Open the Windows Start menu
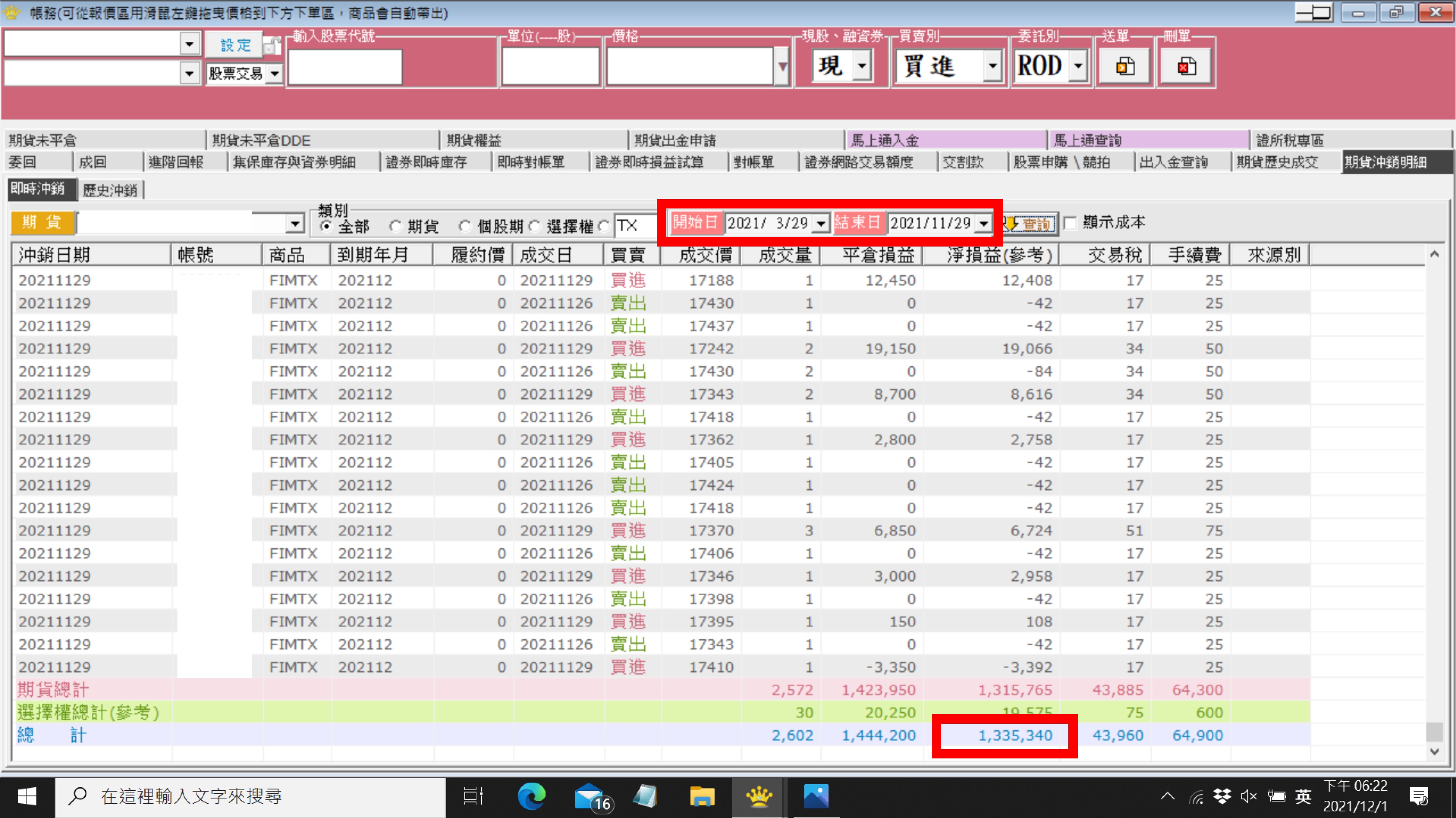Image resolution: width=1456 pixels, height=818 pixels. click(27, 796)
